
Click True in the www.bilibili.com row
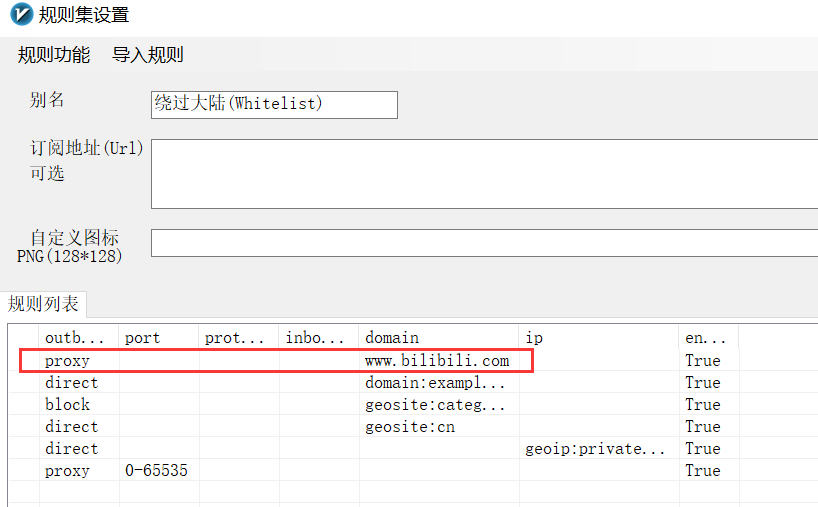click(x=703, y=360)
